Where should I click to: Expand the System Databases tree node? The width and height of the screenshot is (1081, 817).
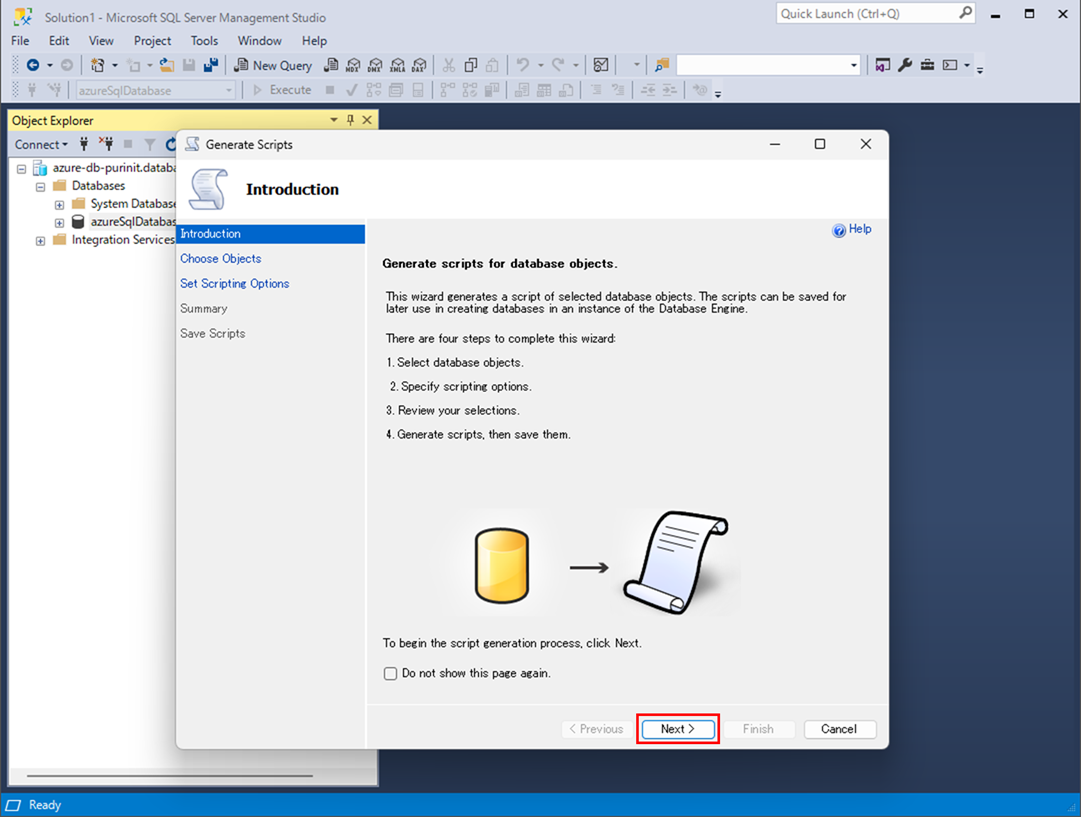(59, 204)
